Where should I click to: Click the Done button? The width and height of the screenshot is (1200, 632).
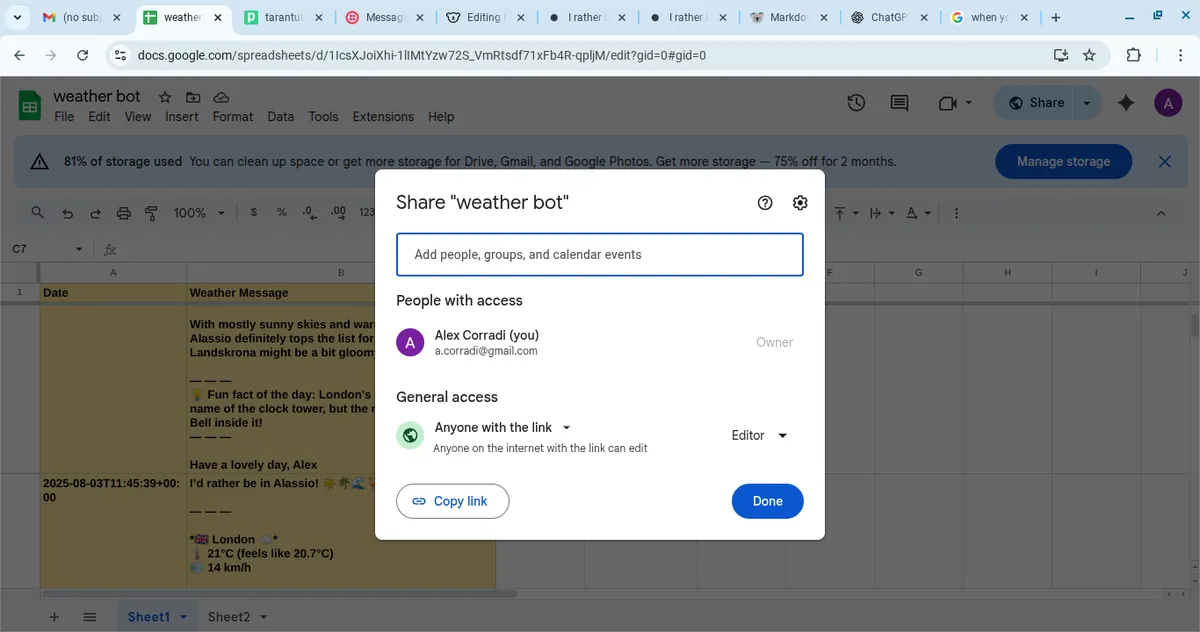coord(767,501)
